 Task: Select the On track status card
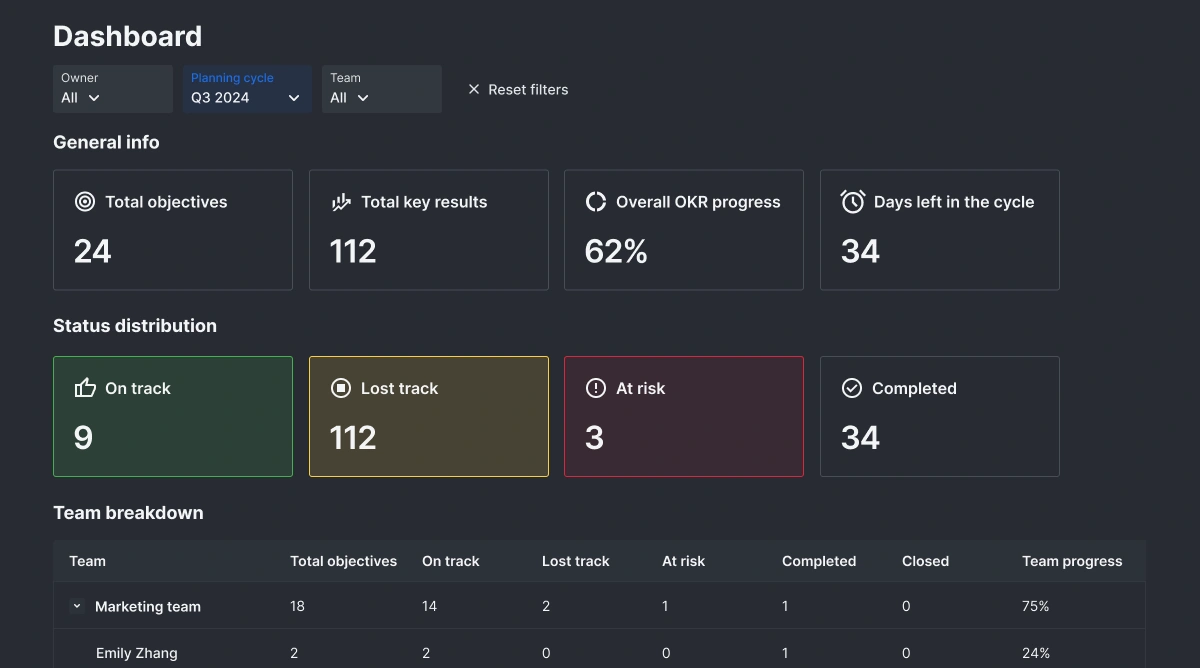[x=172, y=416]
